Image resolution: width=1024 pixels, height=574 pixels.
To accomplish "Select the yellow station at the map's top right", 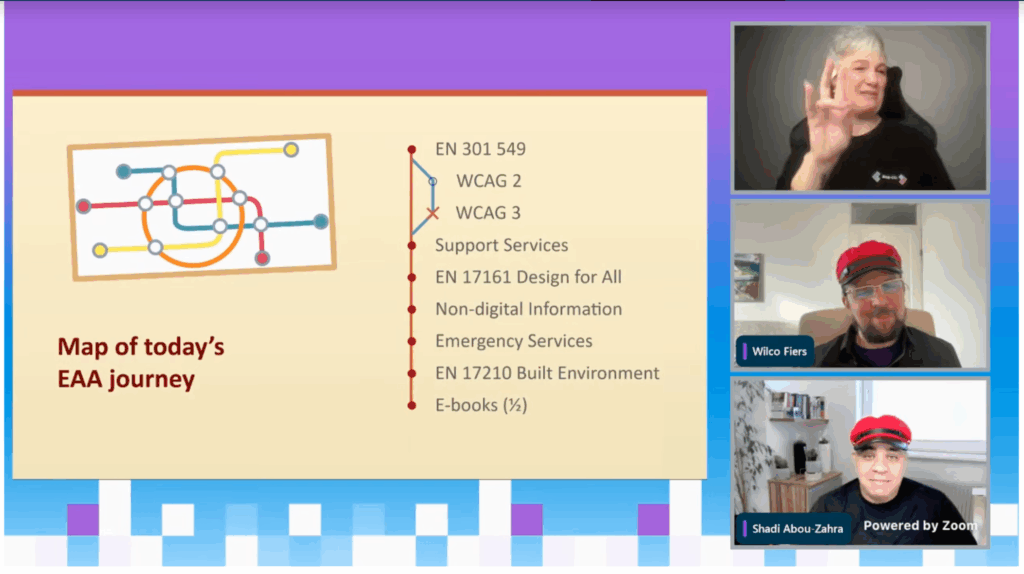I will coord(291,150).
